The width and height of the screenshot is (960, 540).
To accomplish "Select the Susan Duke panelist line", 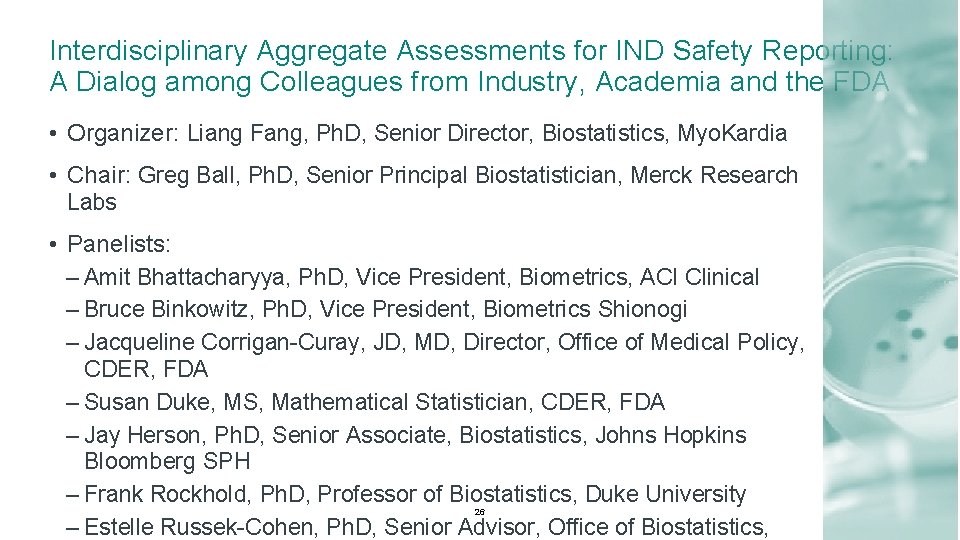I will 374,402.
